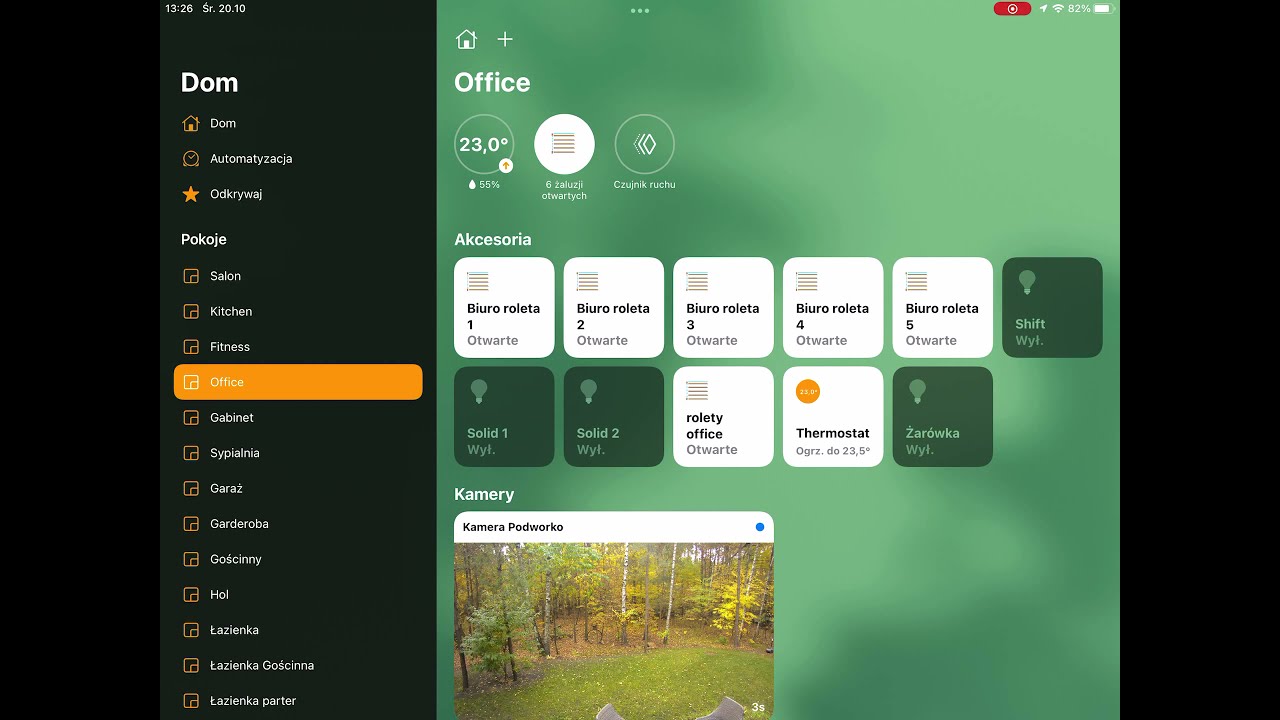Select the Łazienka Gościnna room

coord(298,665)
